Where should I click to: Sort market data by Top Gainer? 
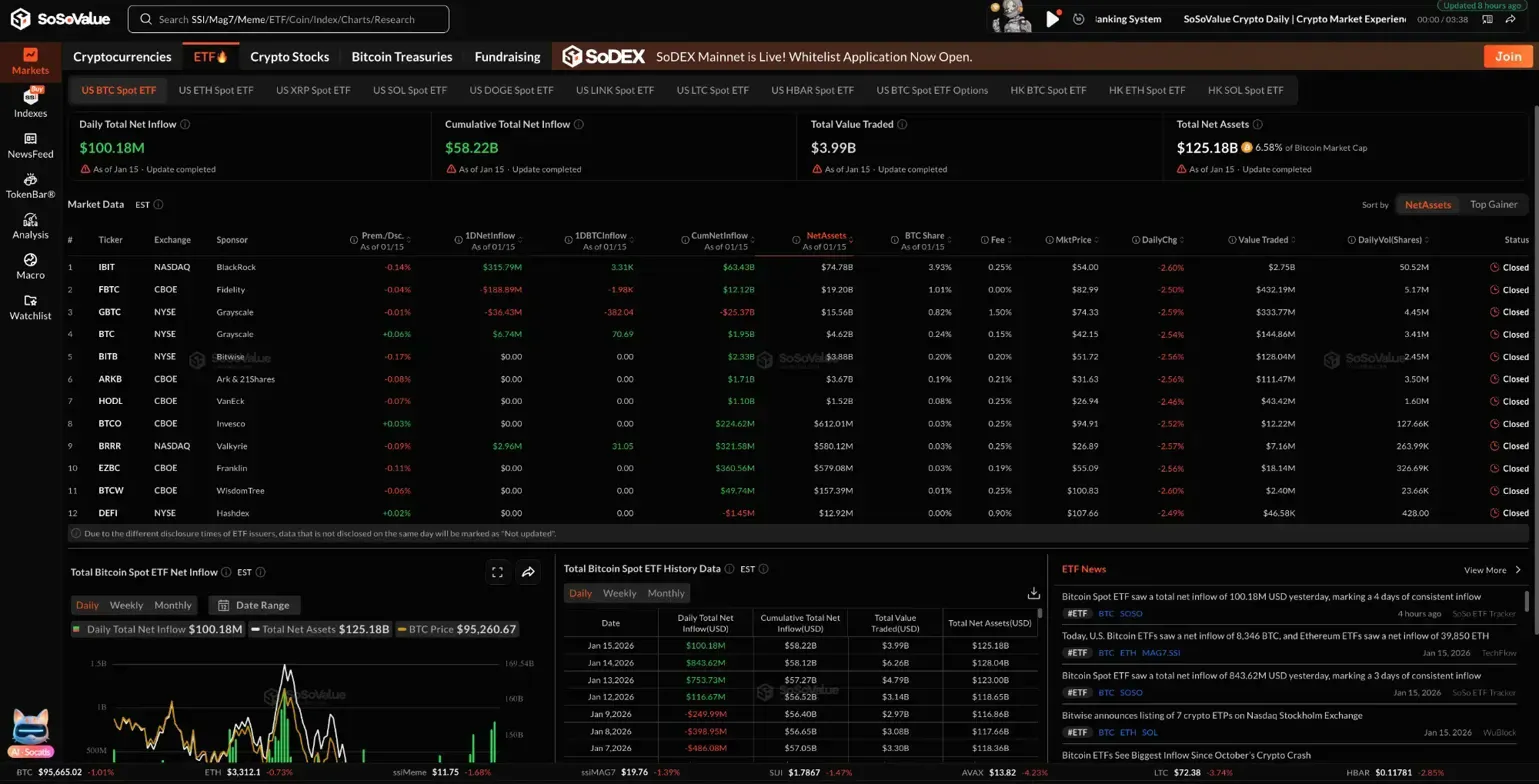tap(1493, 204)
